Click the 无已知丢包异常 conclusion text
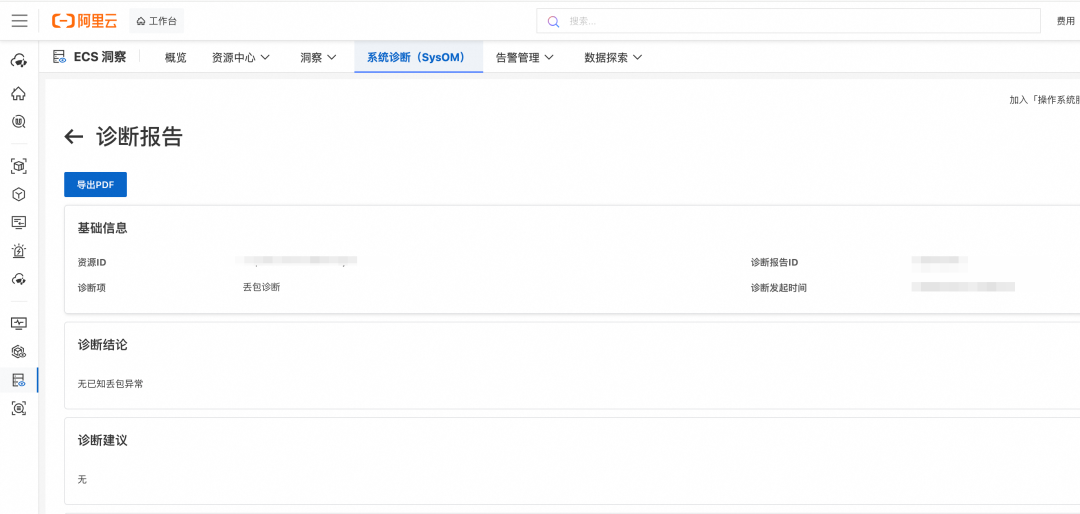Image resolution: width=1080 pixels, height=514 pixels. [x=111, y=384]
